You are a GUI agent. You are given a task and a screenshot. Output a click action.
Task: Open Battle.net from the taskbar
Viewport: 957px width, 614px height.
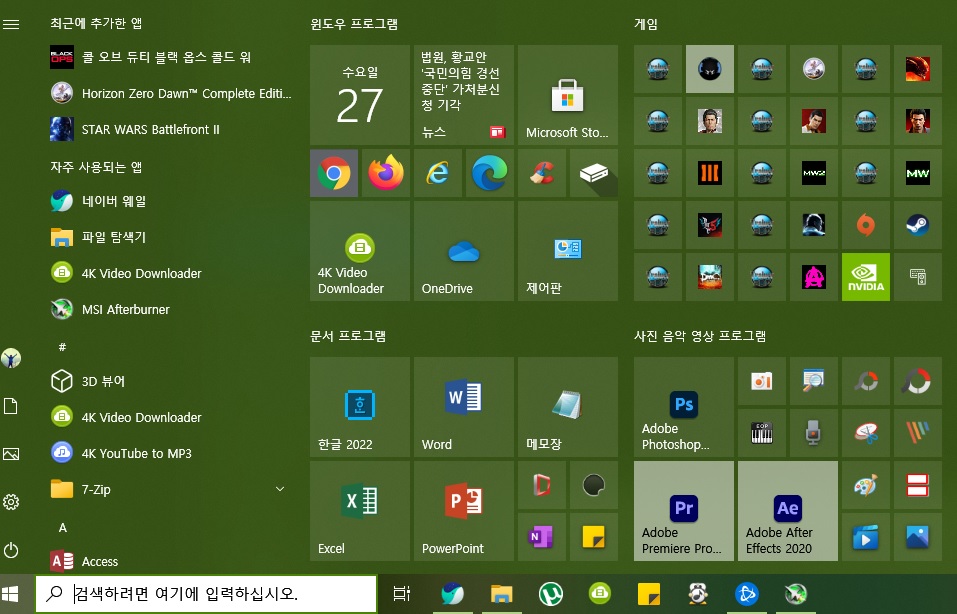[x=746, y=594]
